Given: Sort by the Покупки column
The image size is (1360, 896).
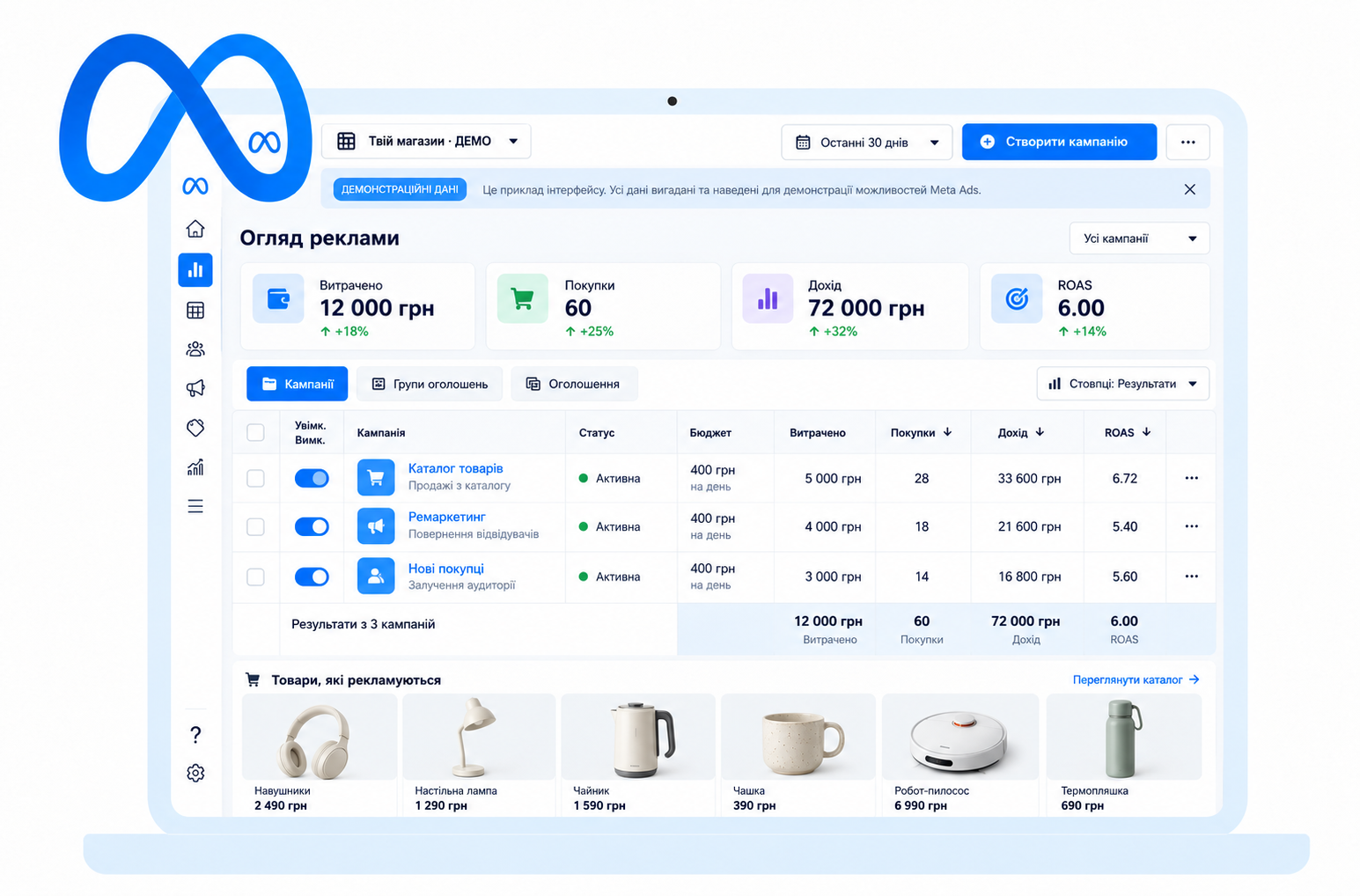Looking at the screenshot, I should tap(922, 432).
